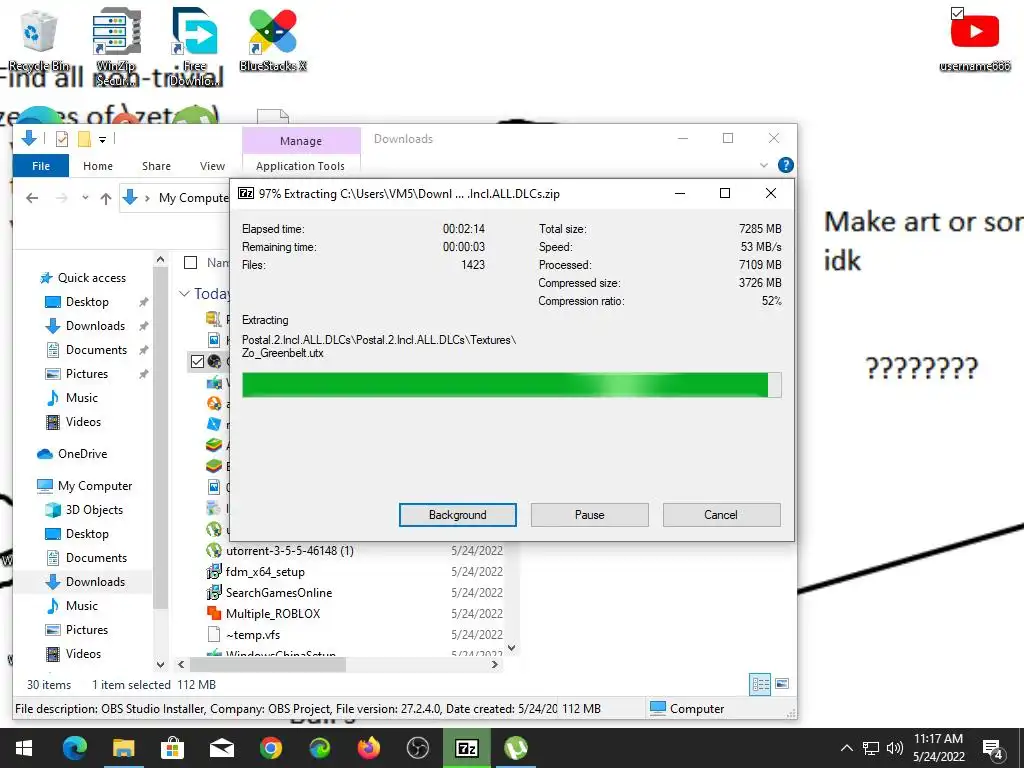This screenshot has width=1024, height=768.
Task: Click the Properties quick access toolbar icon
Action: (x=62, y=138)
